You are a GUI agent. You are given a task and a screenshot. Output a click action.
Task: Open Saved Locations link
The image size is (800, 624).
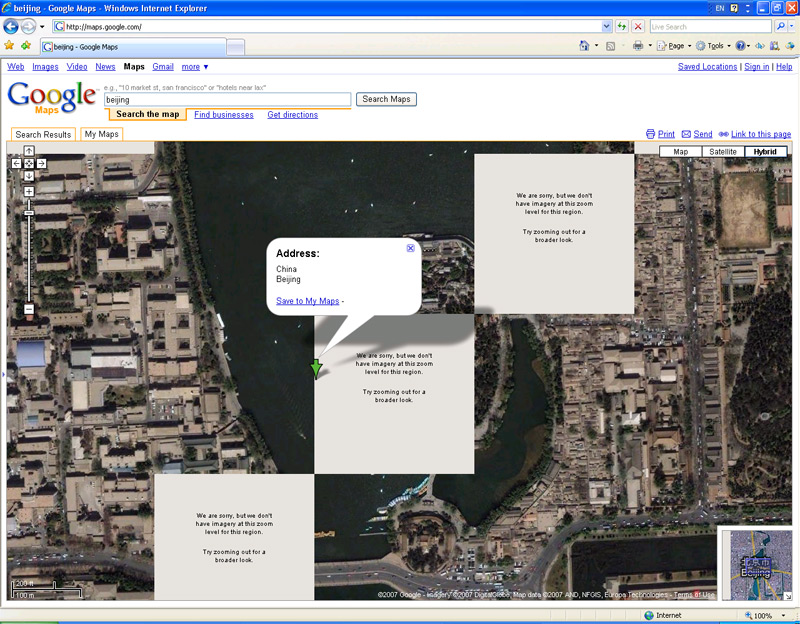(x=707, y=67)
